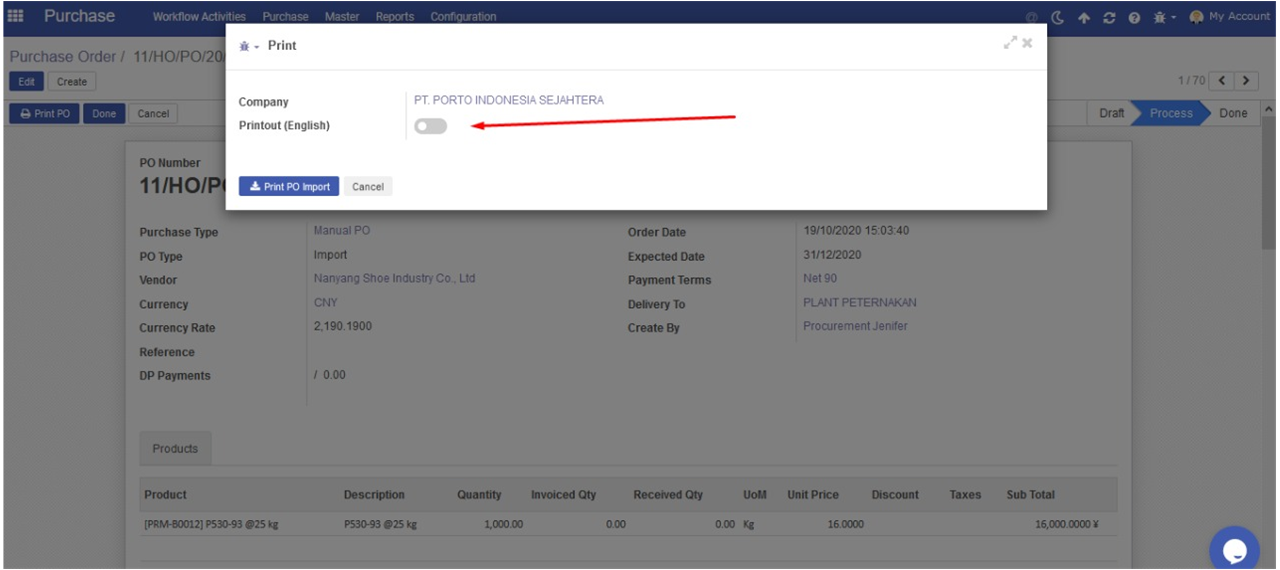Viewport: 1280px width, 570px height.
Task: Open the help question mark icon
Action: pos(1134,18)
